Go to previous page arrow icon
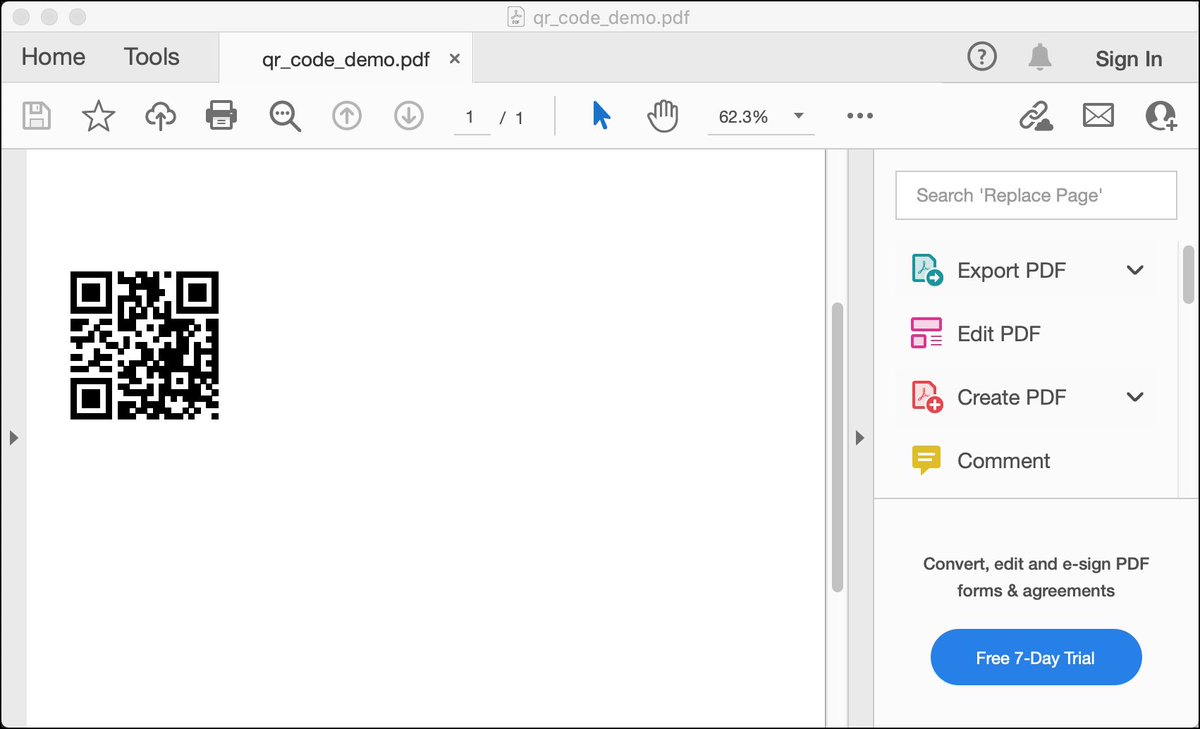Image resolution: width=1200 pixels, height=729 pixels. pyautogui.click(x=346, y=116)
